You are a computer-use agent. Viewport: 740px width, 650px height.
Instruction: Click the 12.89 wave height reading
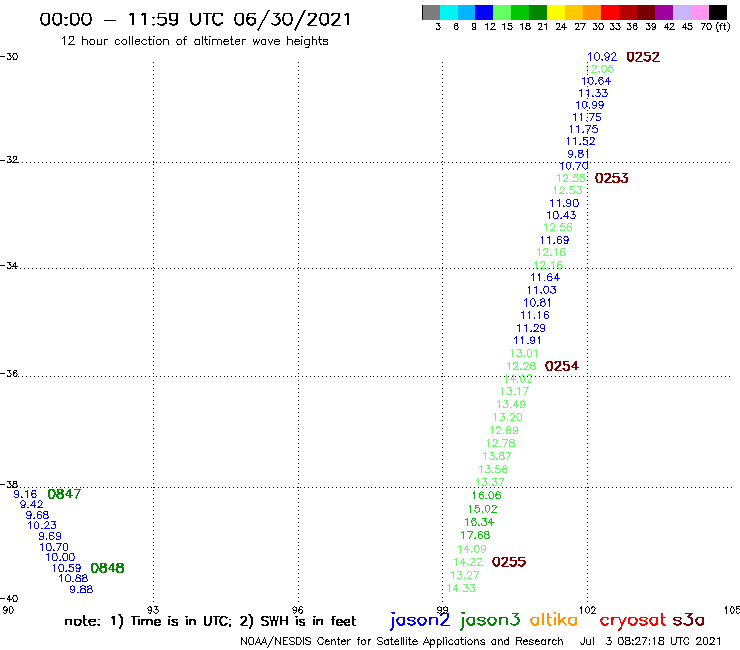[x=504, y=431]
